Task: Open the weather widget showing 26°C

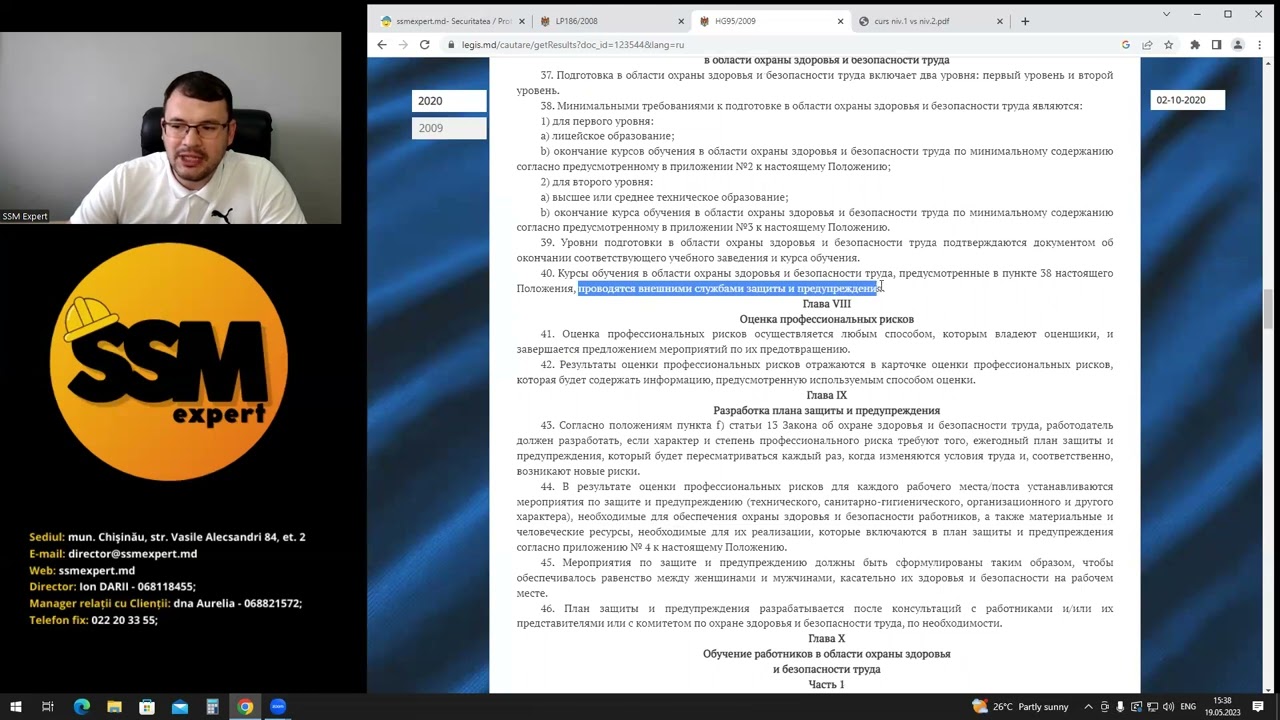Action: click(1020, 707)
